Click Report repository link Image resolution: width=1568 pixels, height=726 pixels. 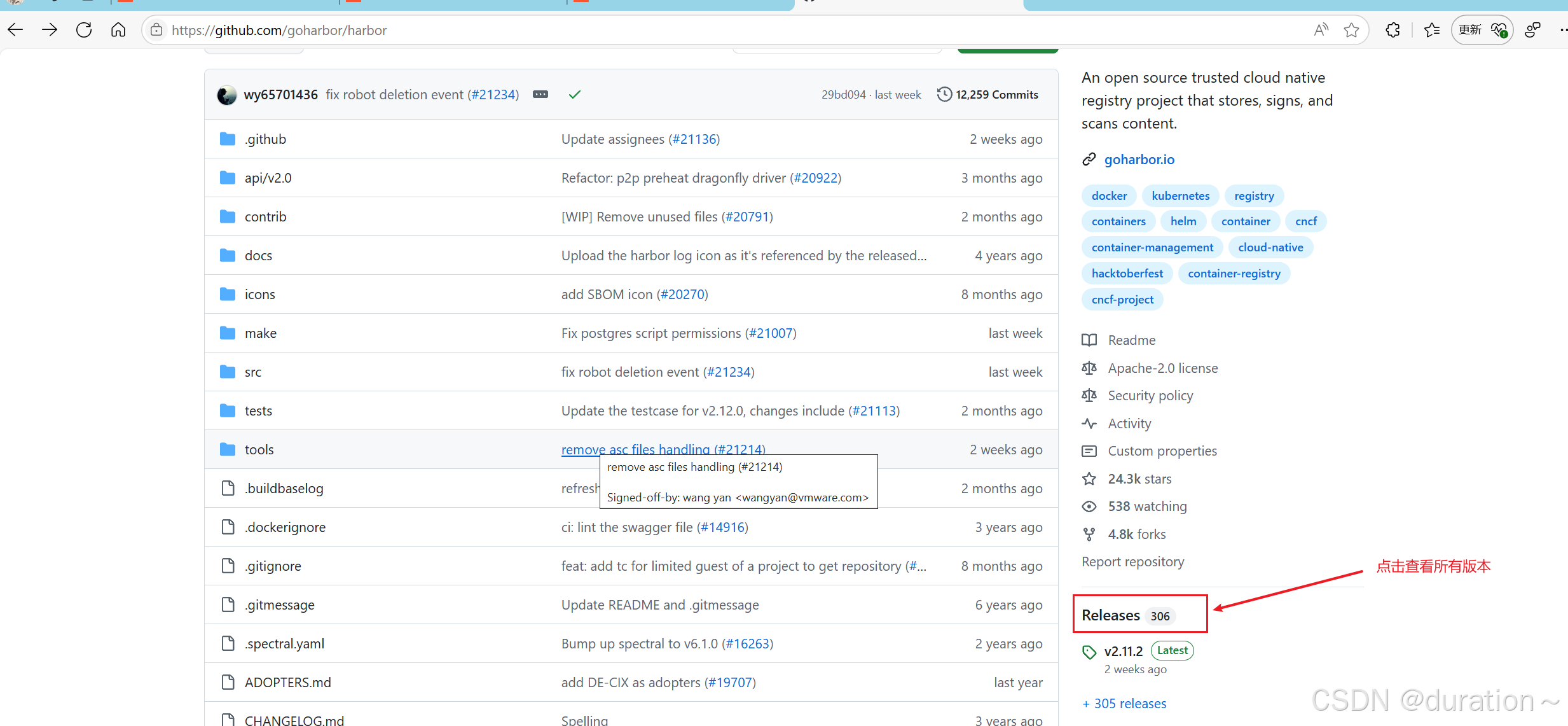pos(1132,561)
